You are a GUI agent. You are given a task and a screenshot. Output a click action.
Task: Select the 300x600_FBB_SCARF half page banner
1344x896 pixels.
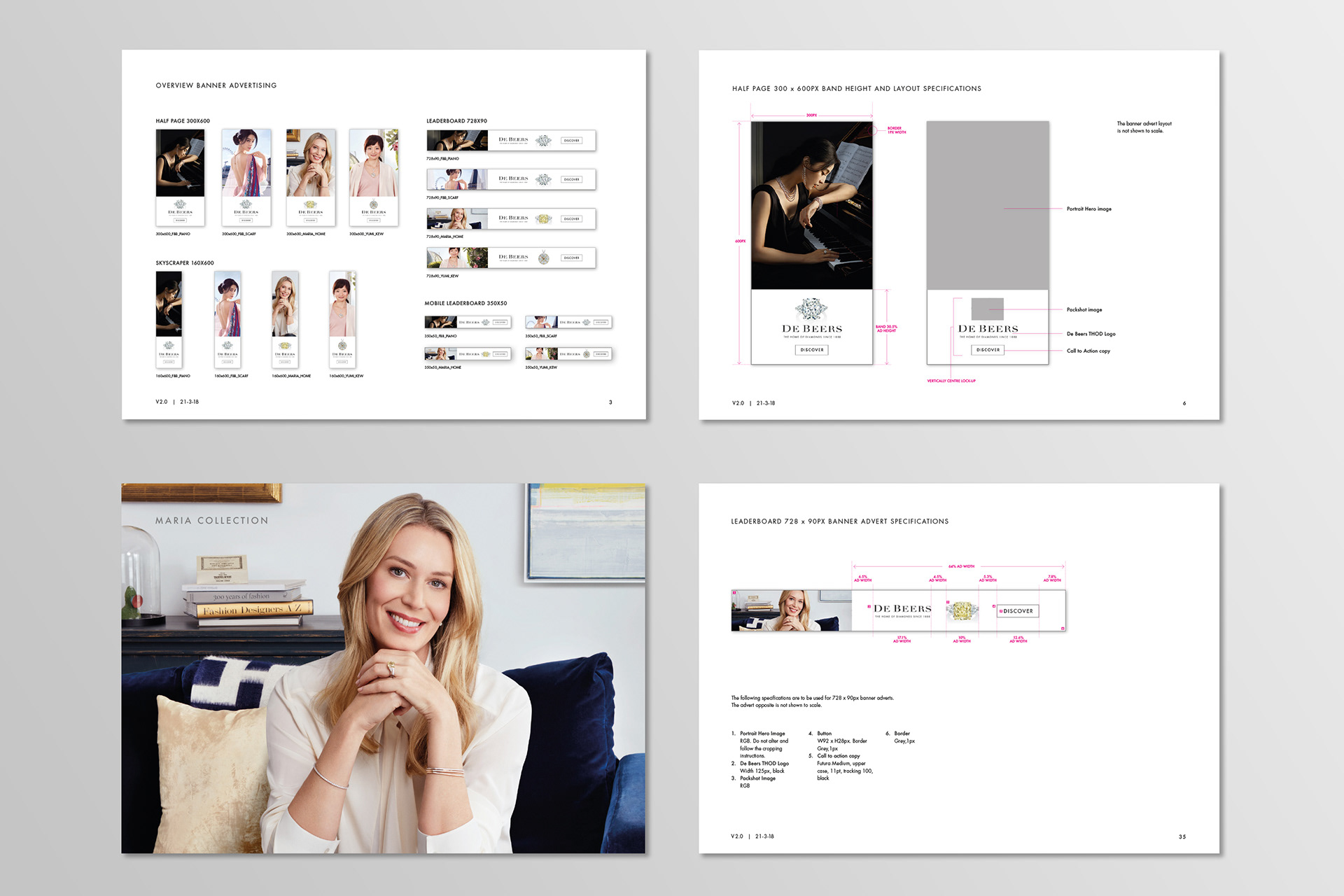[x=246, y=177]
